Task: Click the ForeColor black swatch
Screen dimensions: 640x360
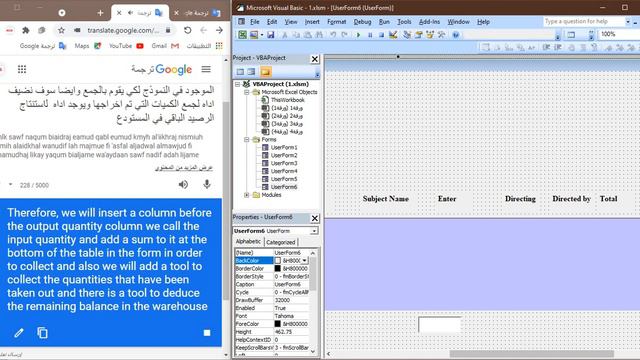Action: [x=278, y=324]
